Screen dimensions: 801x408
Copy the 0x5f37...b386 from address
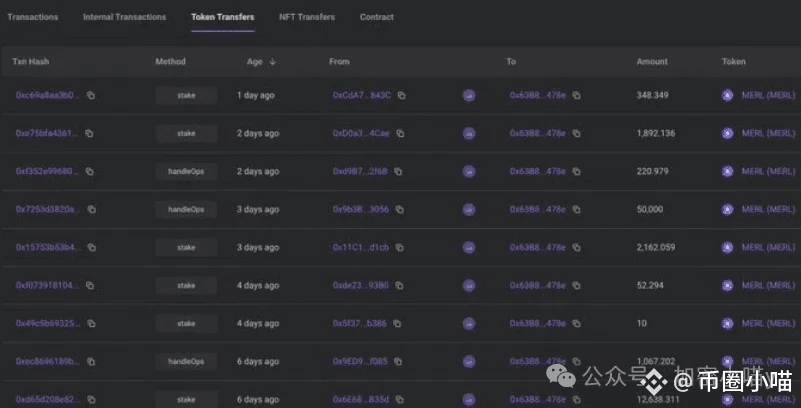pos(397,324)
